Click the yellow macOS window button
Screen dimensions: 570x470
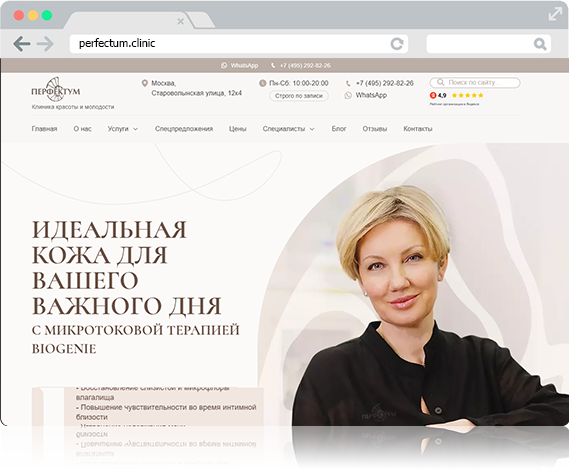[33, 15]
